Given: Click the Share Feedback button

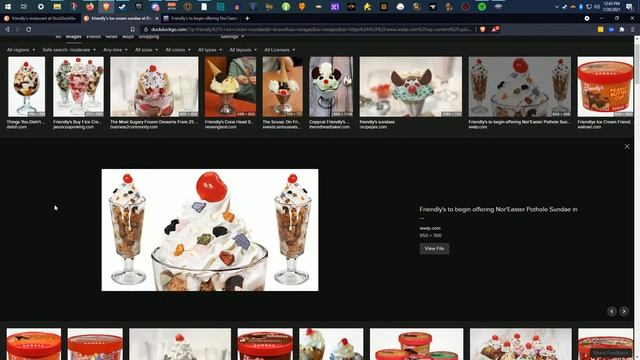Looking at the screenshot, I should (x=611, y=353).
